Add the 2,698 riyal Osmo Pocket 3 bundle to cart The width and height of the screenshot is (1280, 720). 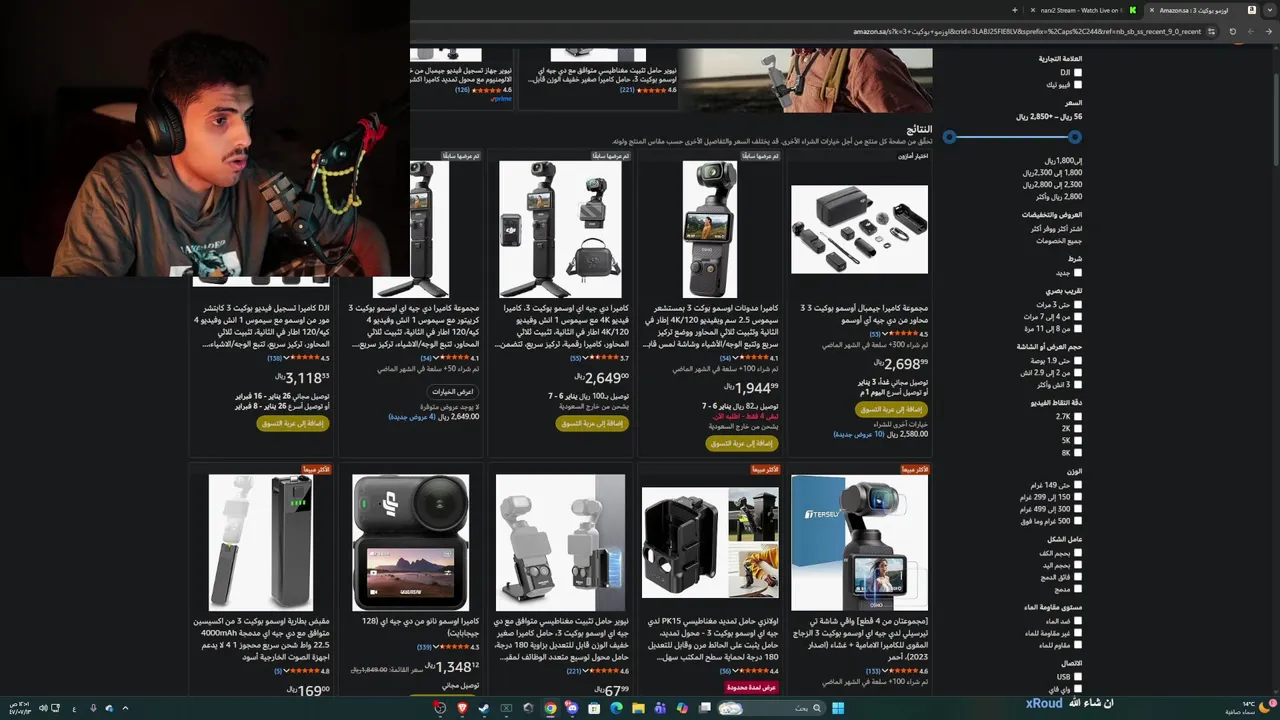(x=891, y=409)
